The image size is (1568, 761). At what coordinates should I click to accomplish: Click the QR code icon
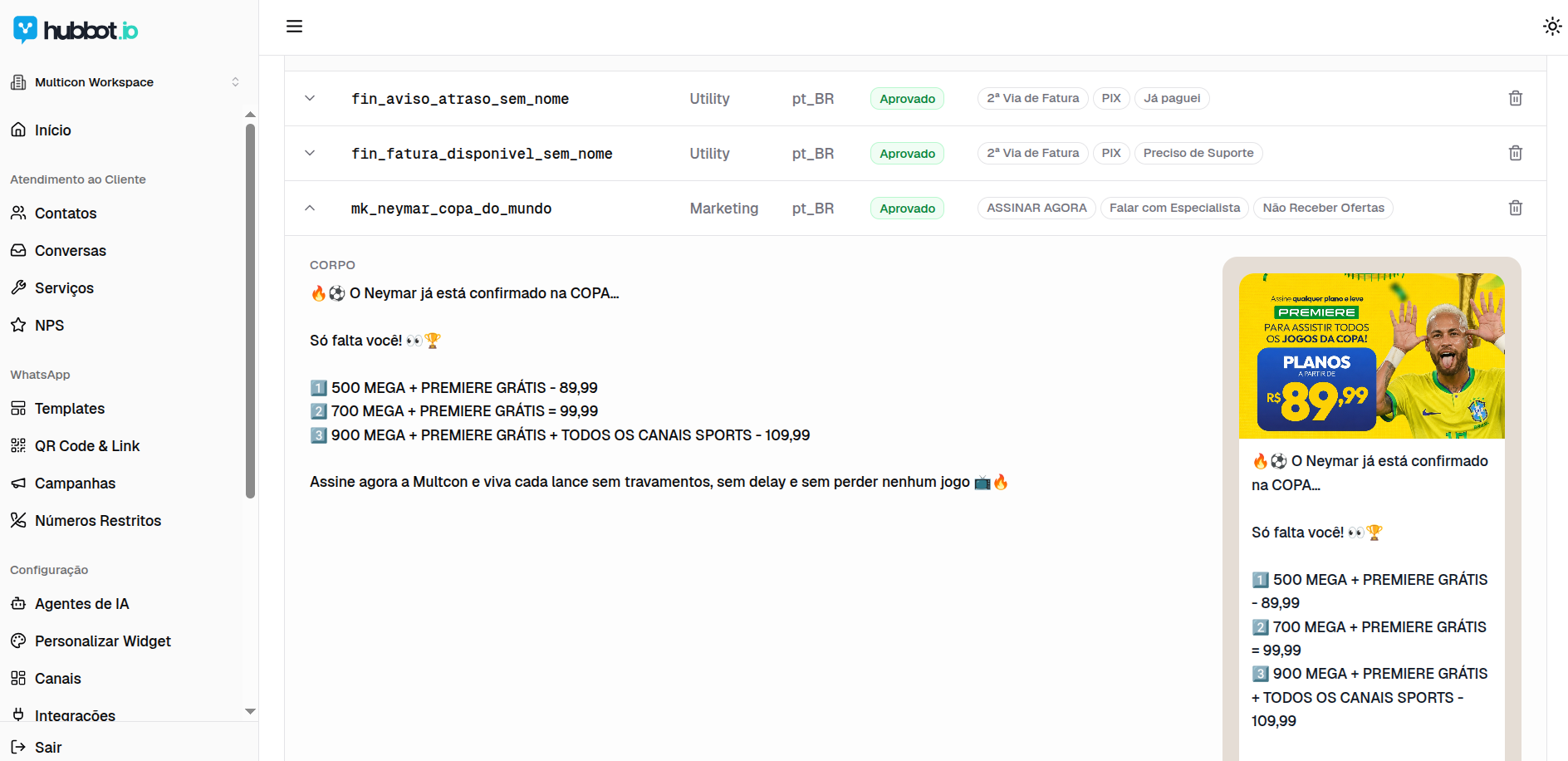coord(18,445)
